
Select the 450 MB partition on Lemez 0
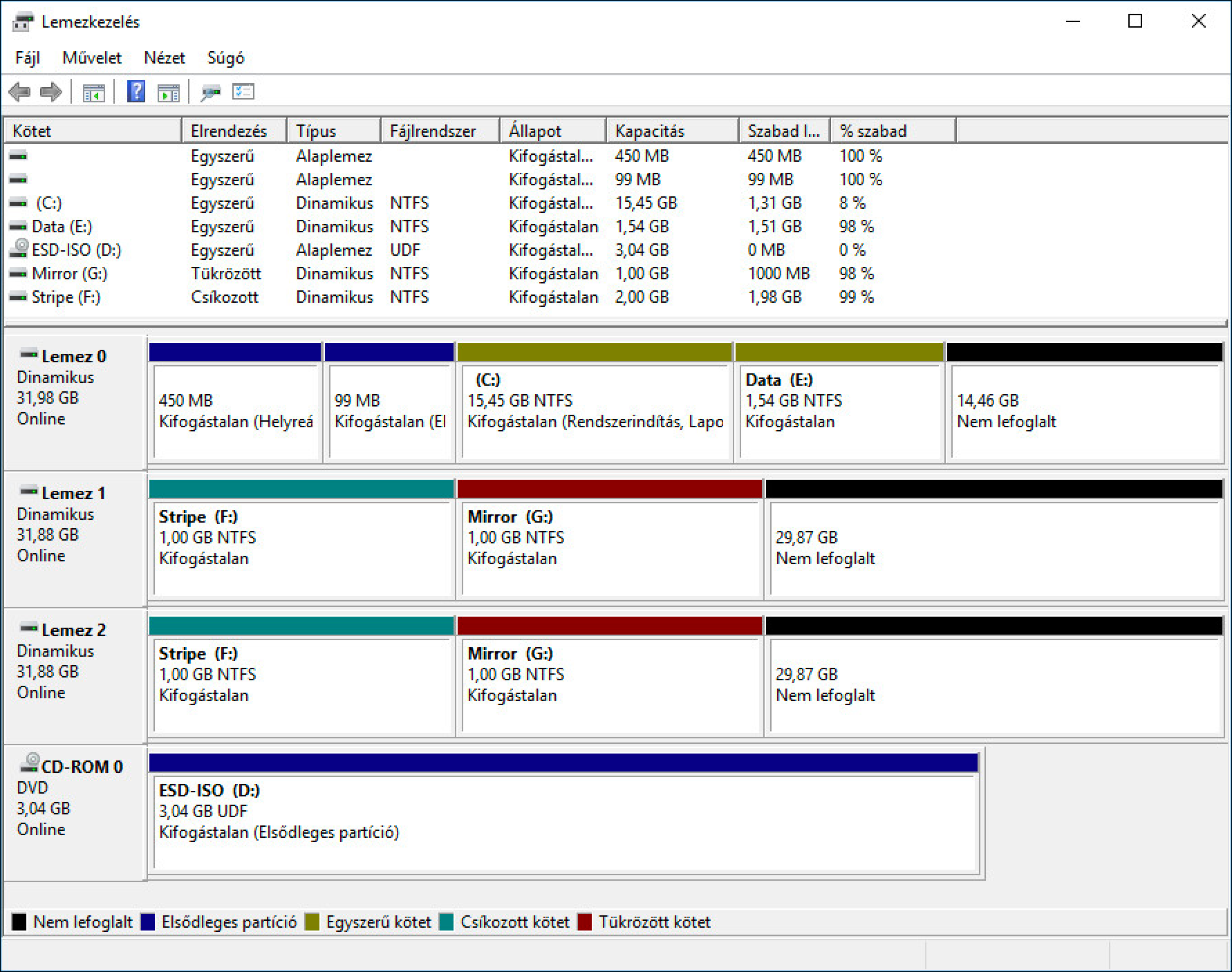pyautogui.click(x=235, y=402)
